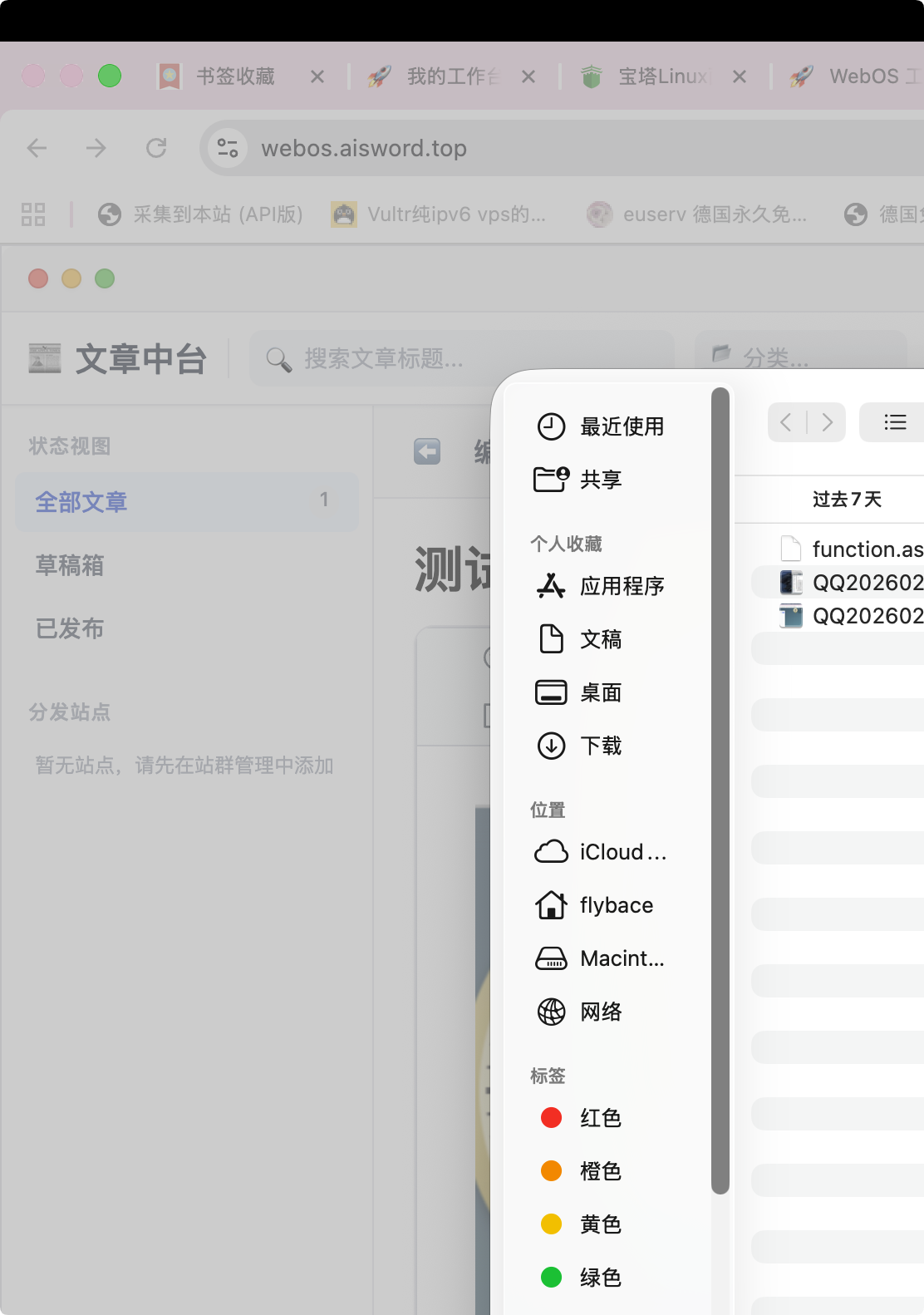Viewport: 924px width, 1315px height.
Task: Switch to the 书签收藏 browser tab
Action: (x=235, y=76)
